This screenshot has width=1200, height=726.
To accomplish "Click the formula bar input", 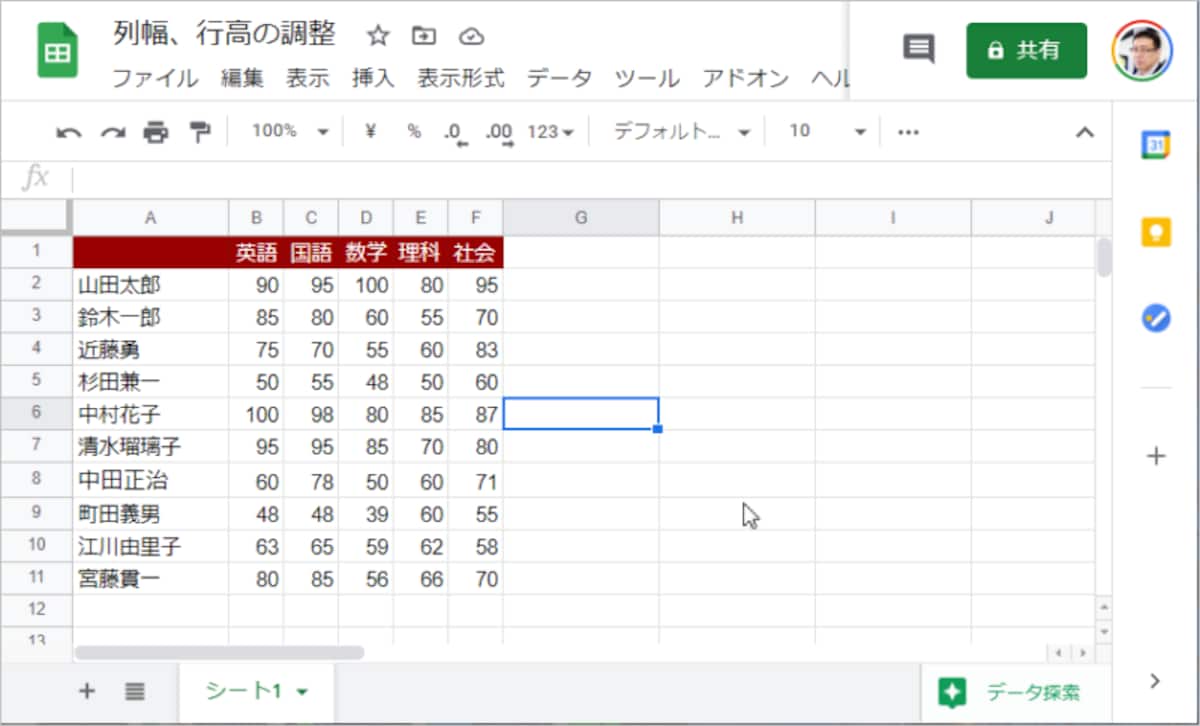I will [x=590, y=179].
